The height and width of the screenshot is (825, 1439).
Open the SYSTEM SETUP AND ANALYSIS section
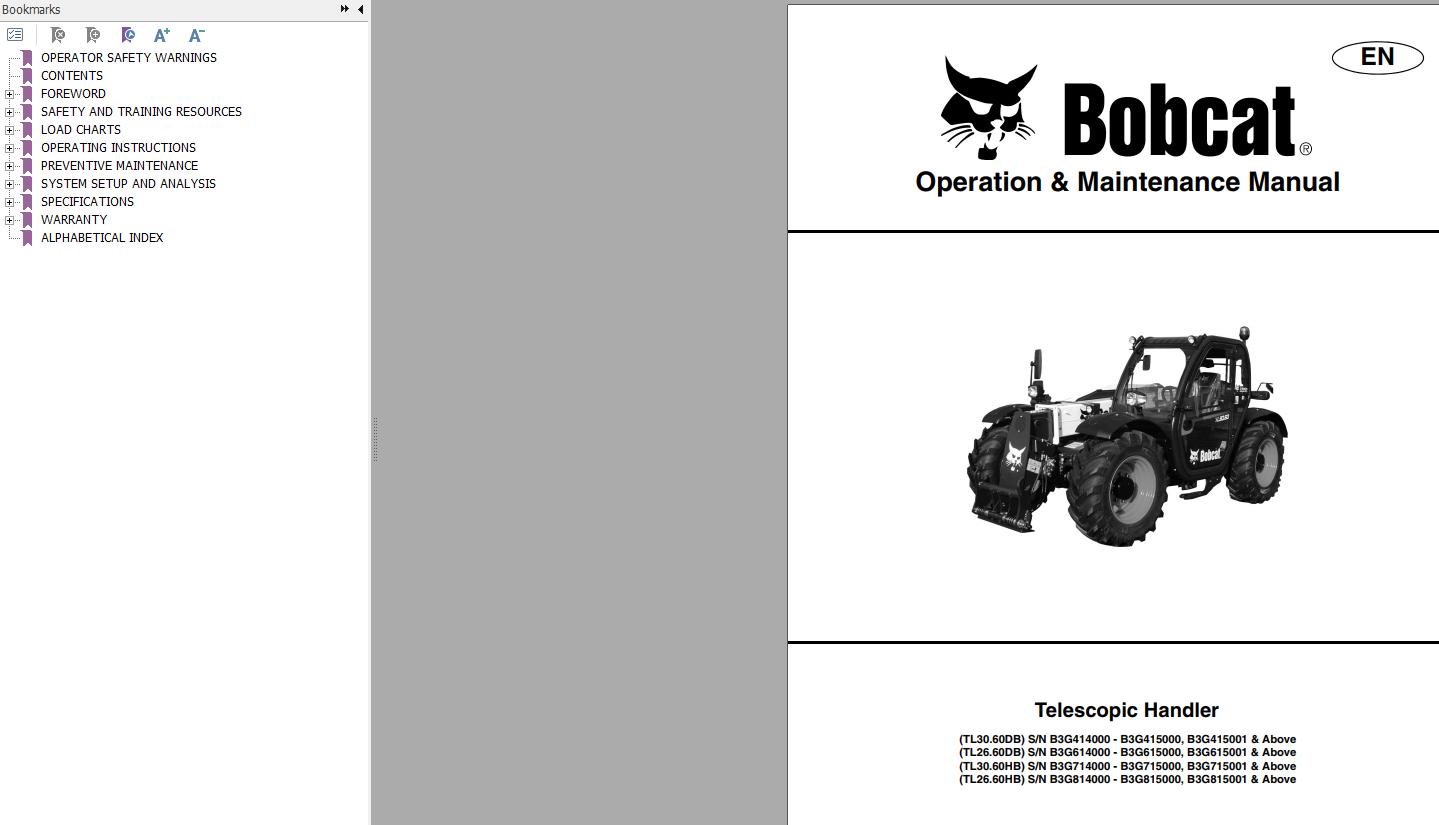(x=128, y=183)
